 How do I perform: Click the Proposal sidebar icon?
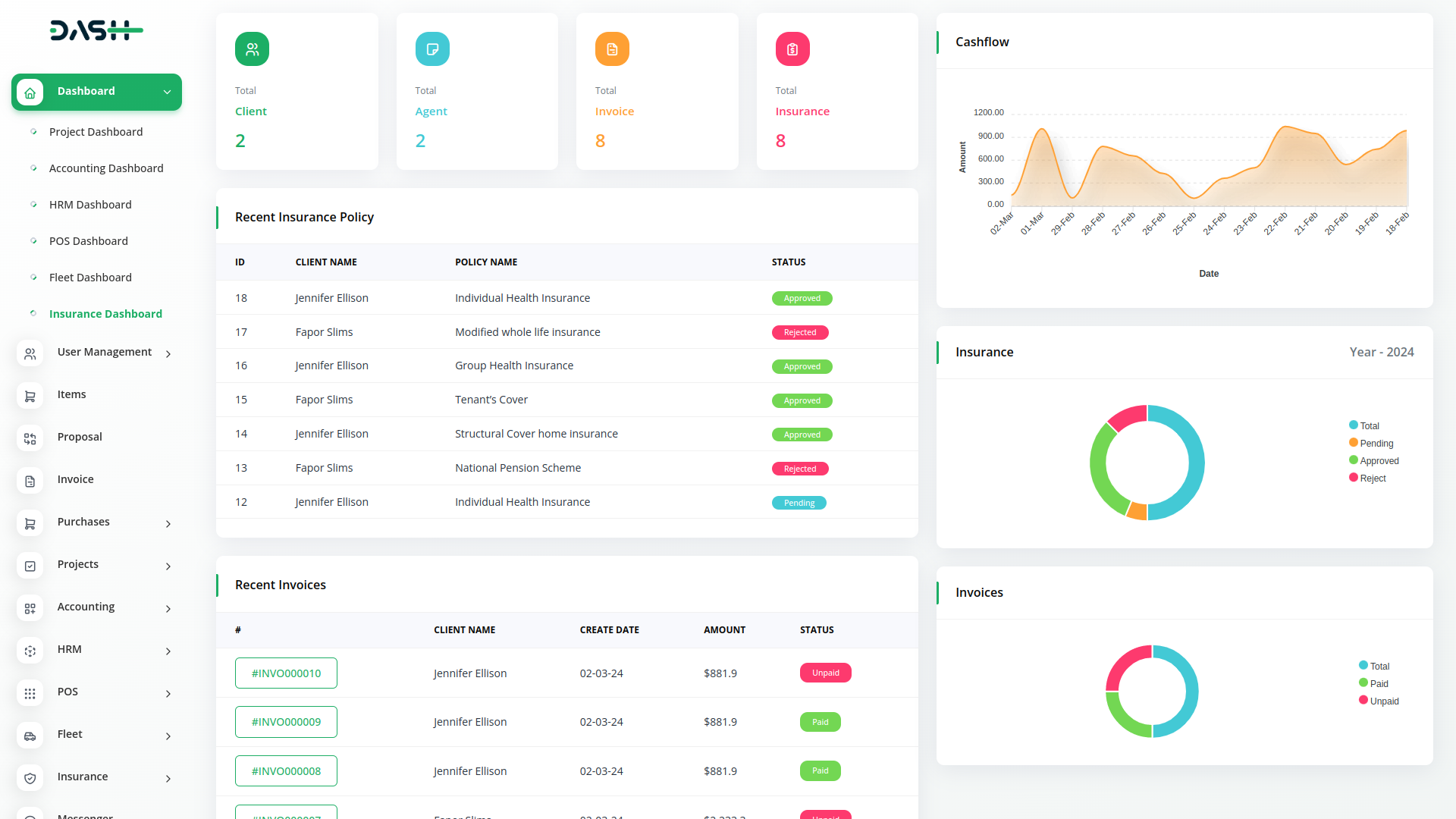[30, 438]
